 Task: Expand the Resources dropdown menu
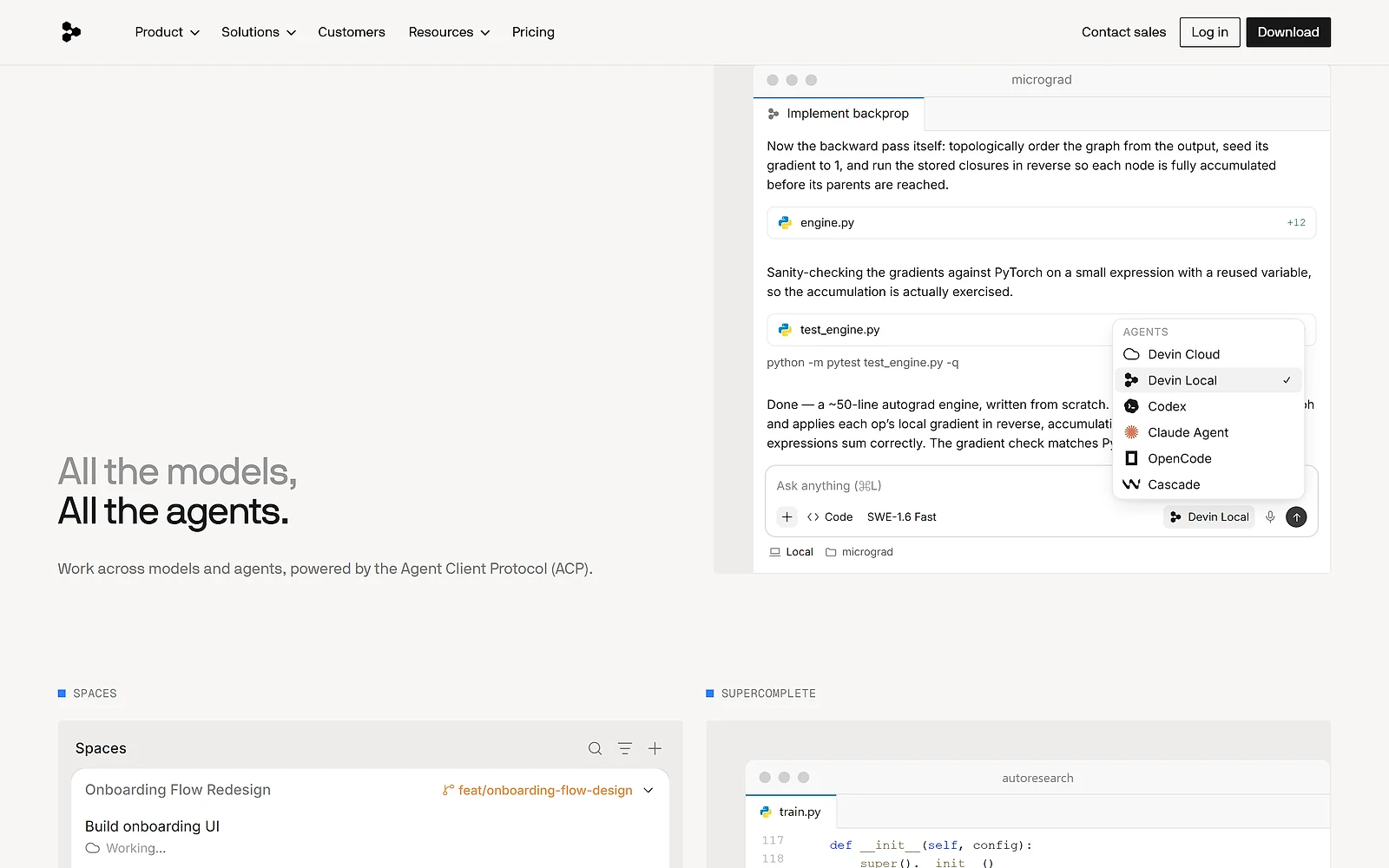coord(449,32)
